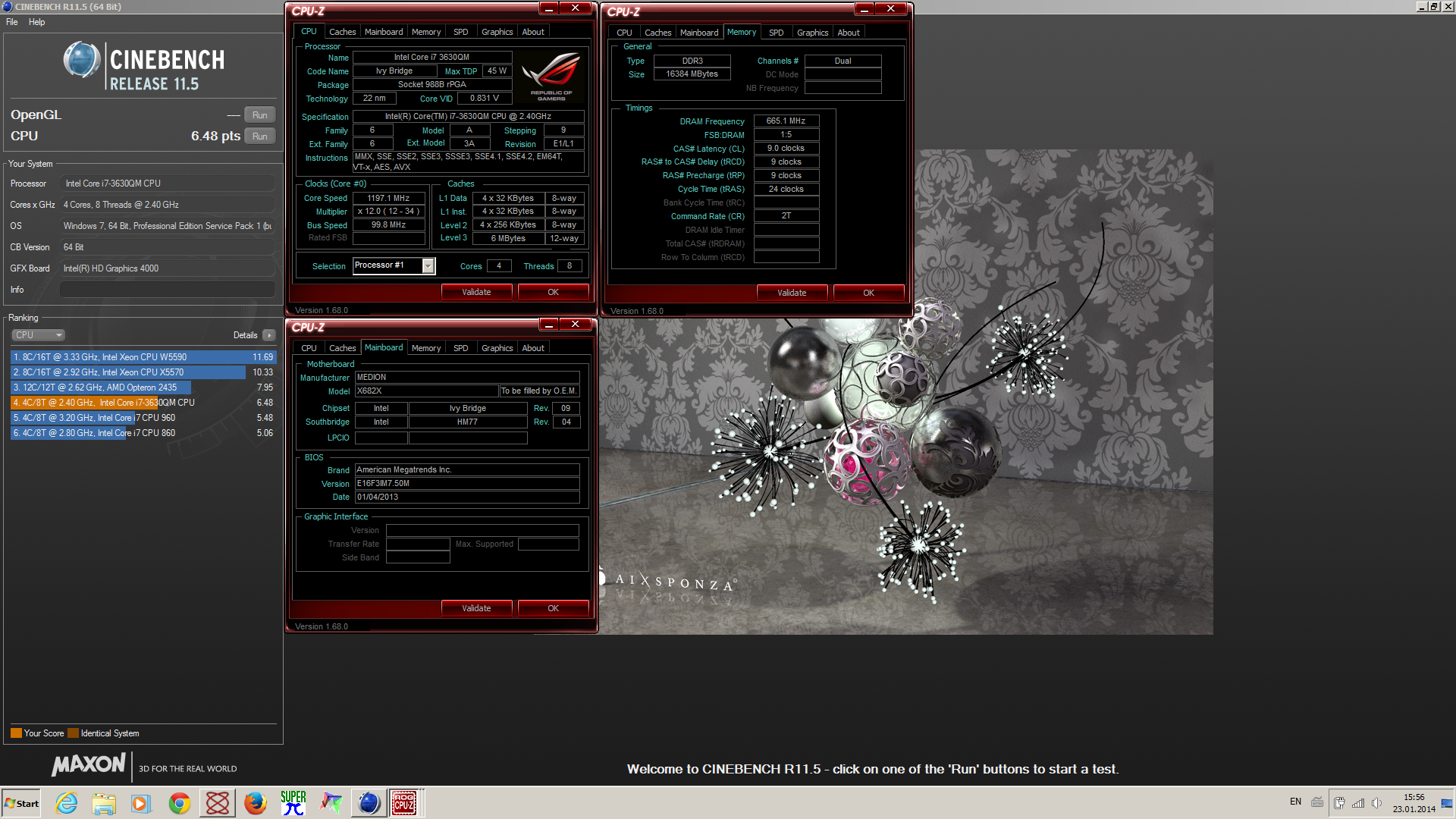
Task: Click the keyboard layout tray icon
Action: [x=1317, y=802]
